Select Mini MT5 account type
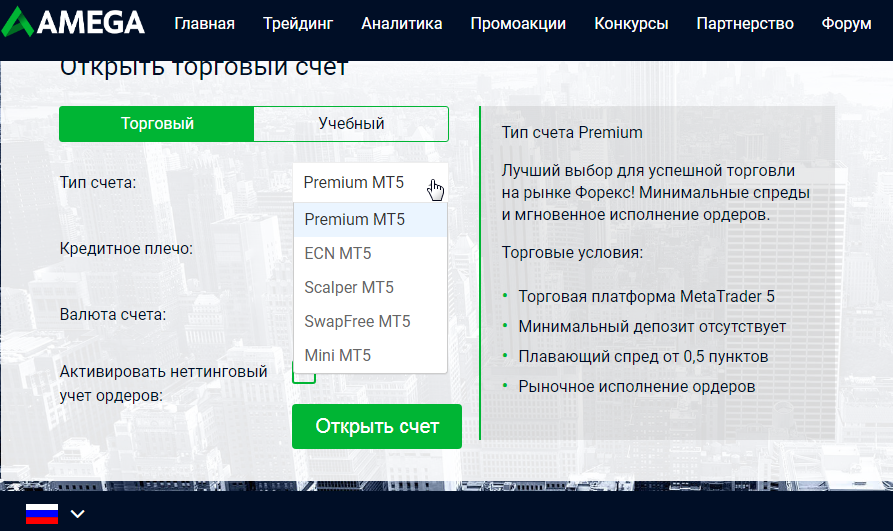 coord(337,355)
